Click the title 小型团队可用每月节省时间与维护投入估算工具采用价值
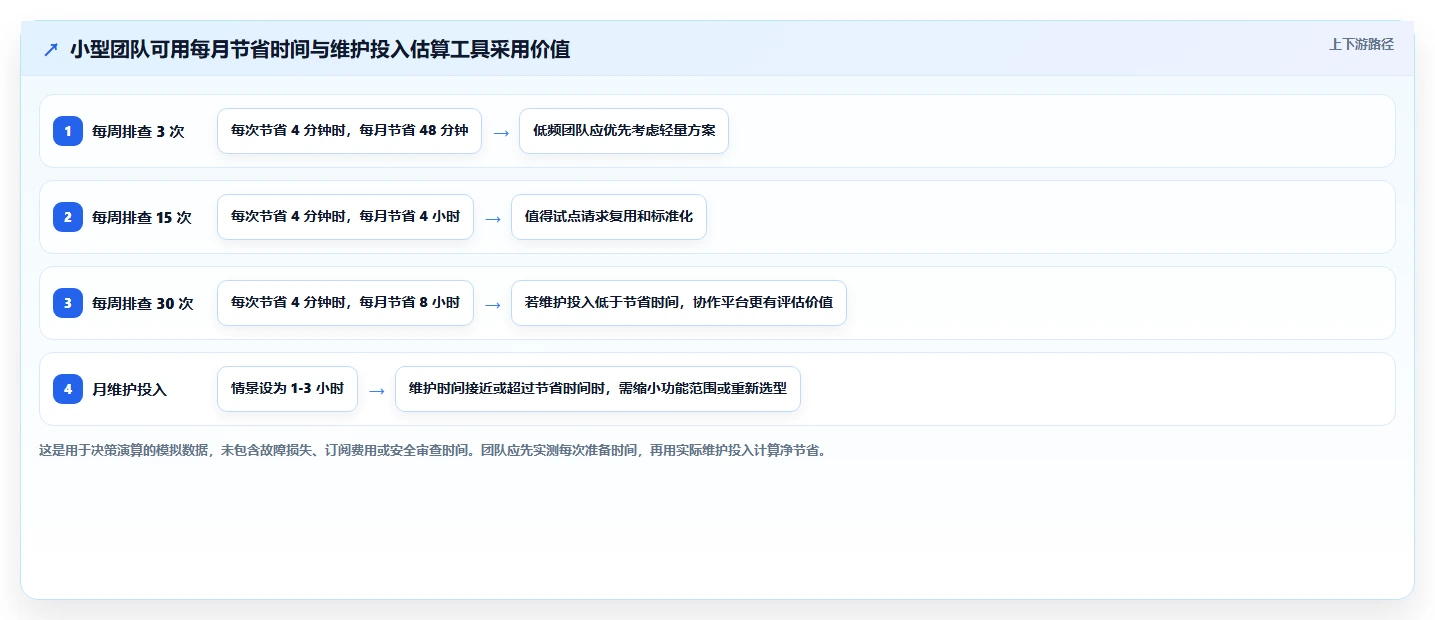 coord(320,49)
